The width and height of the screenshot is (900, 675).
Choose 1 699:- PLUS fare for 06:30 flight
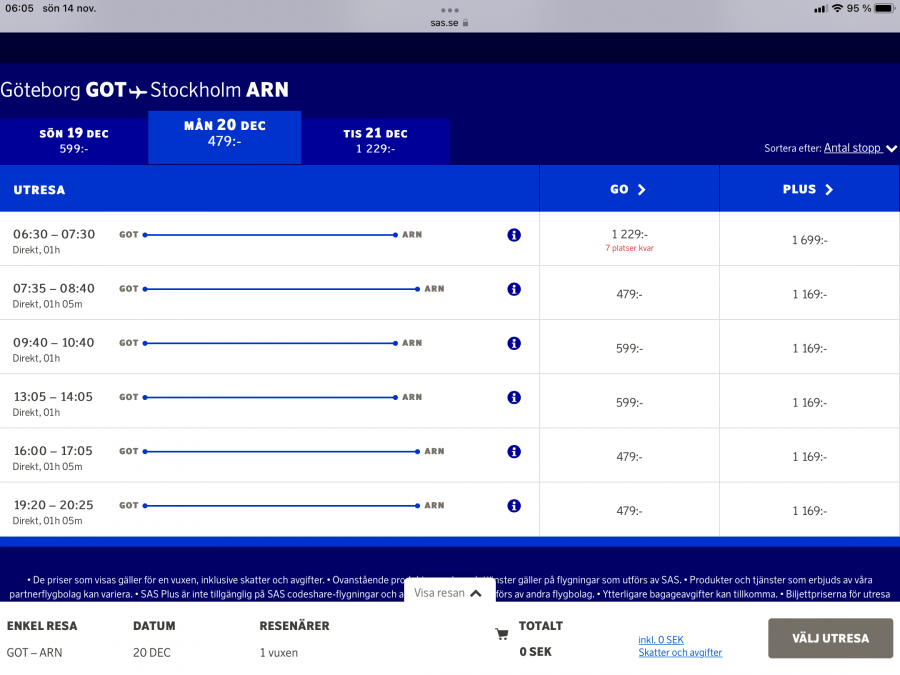coord(809,240)
